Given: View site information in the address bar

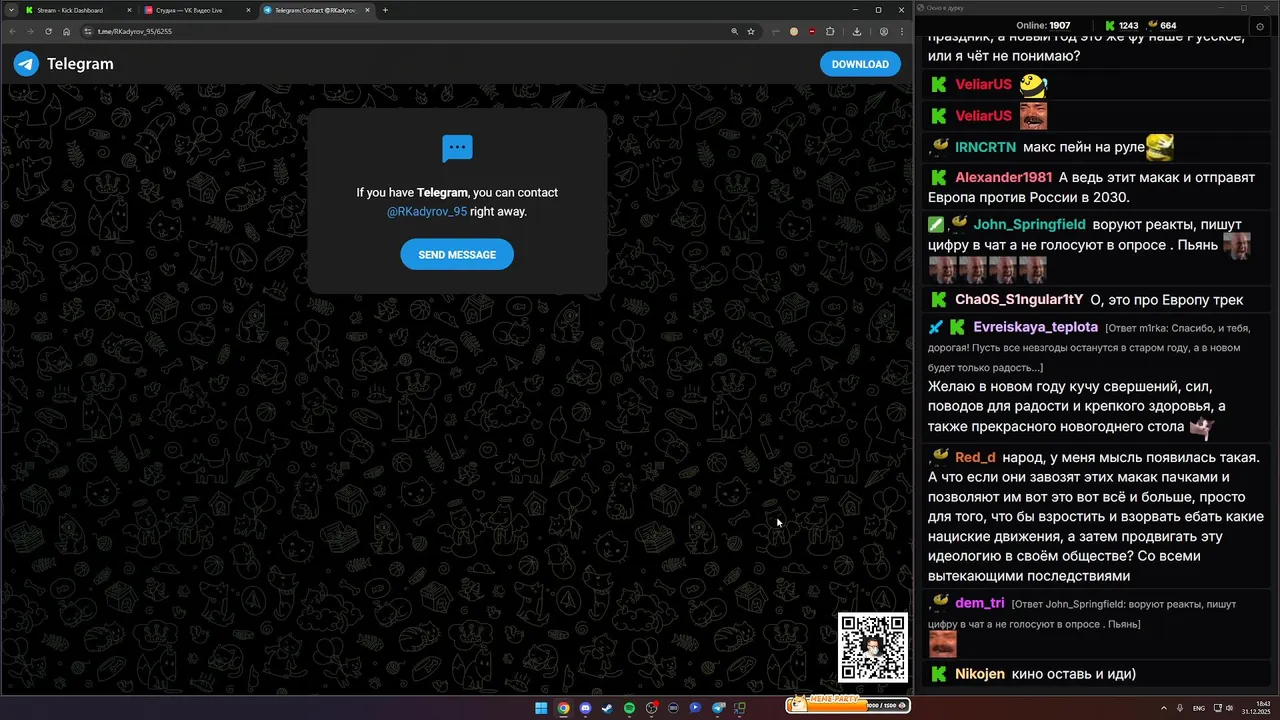Looking at the screenshot, I should 90,31.
